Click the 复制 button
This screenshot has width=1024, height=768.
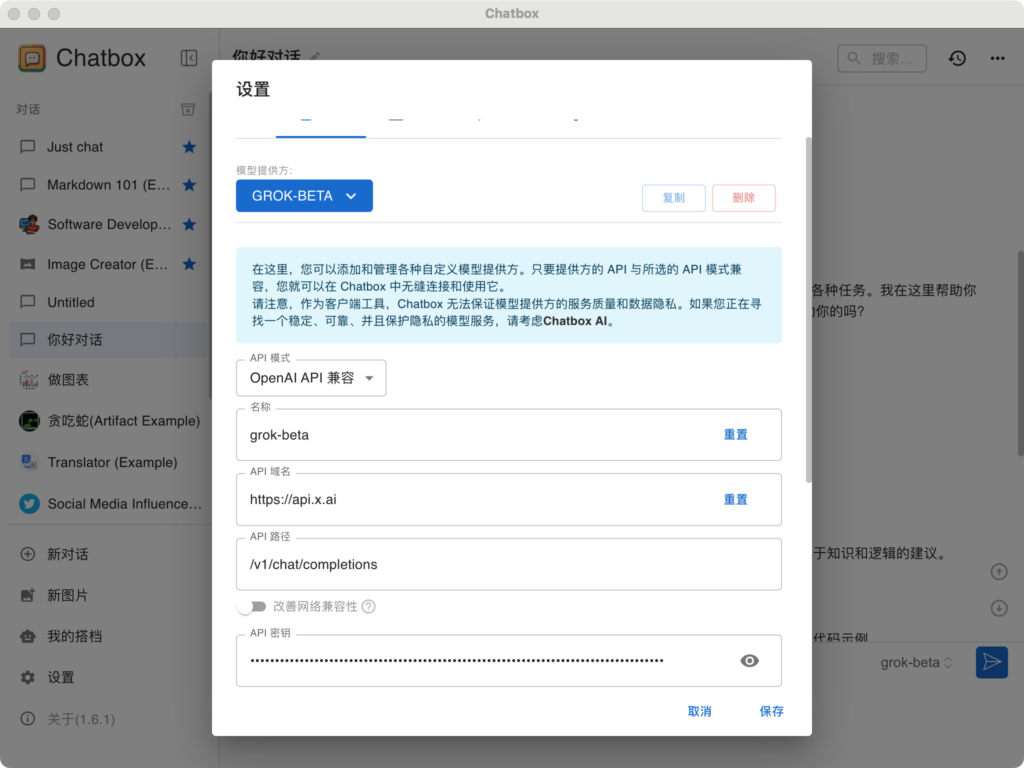[x=673, y=198]
